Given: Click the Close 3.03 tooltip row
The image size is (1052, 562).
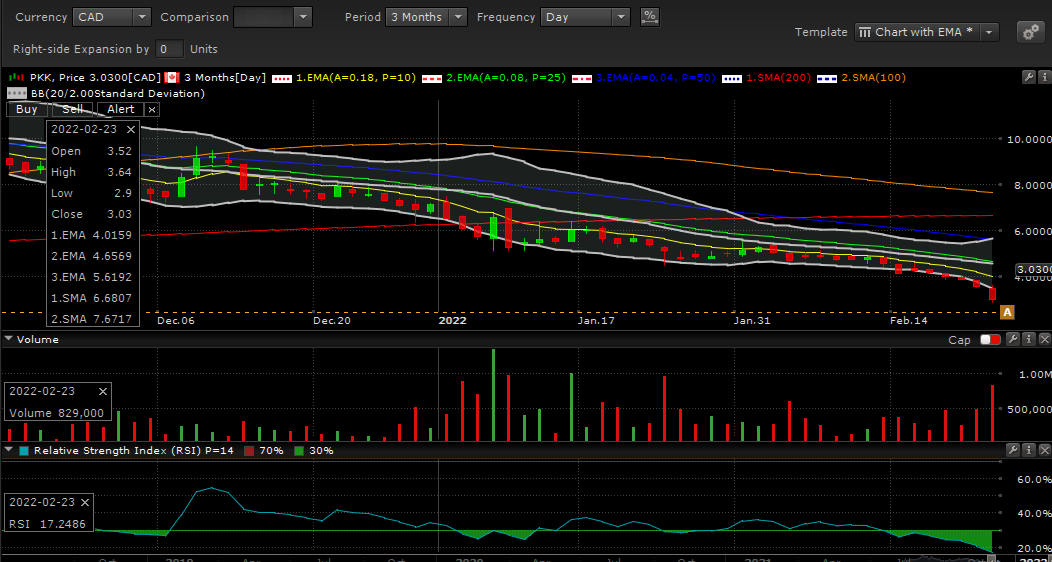Looking at the screenshot, I should pos(92,214).
